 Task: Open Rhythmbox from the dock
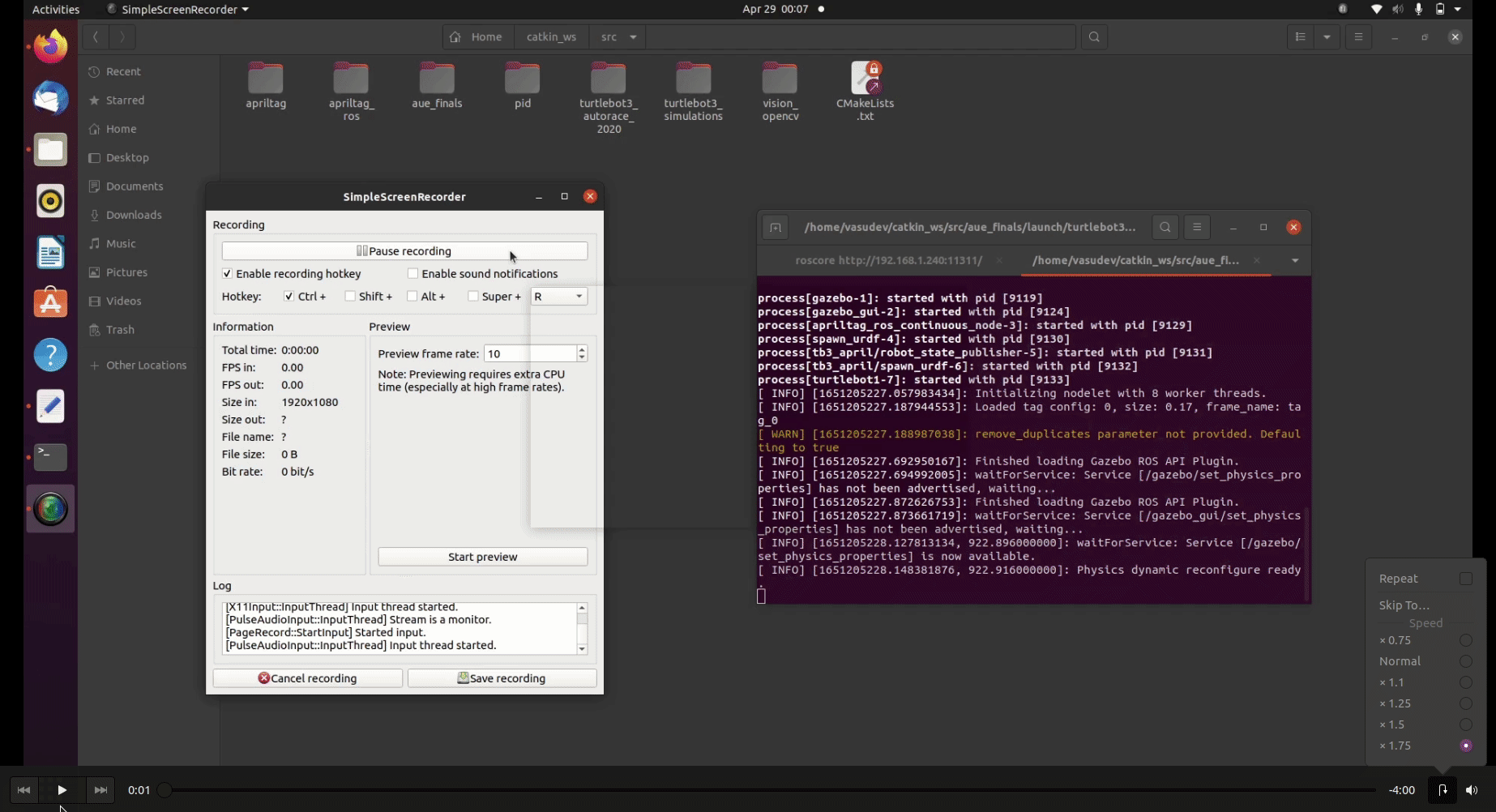click(x=50, y=201)
